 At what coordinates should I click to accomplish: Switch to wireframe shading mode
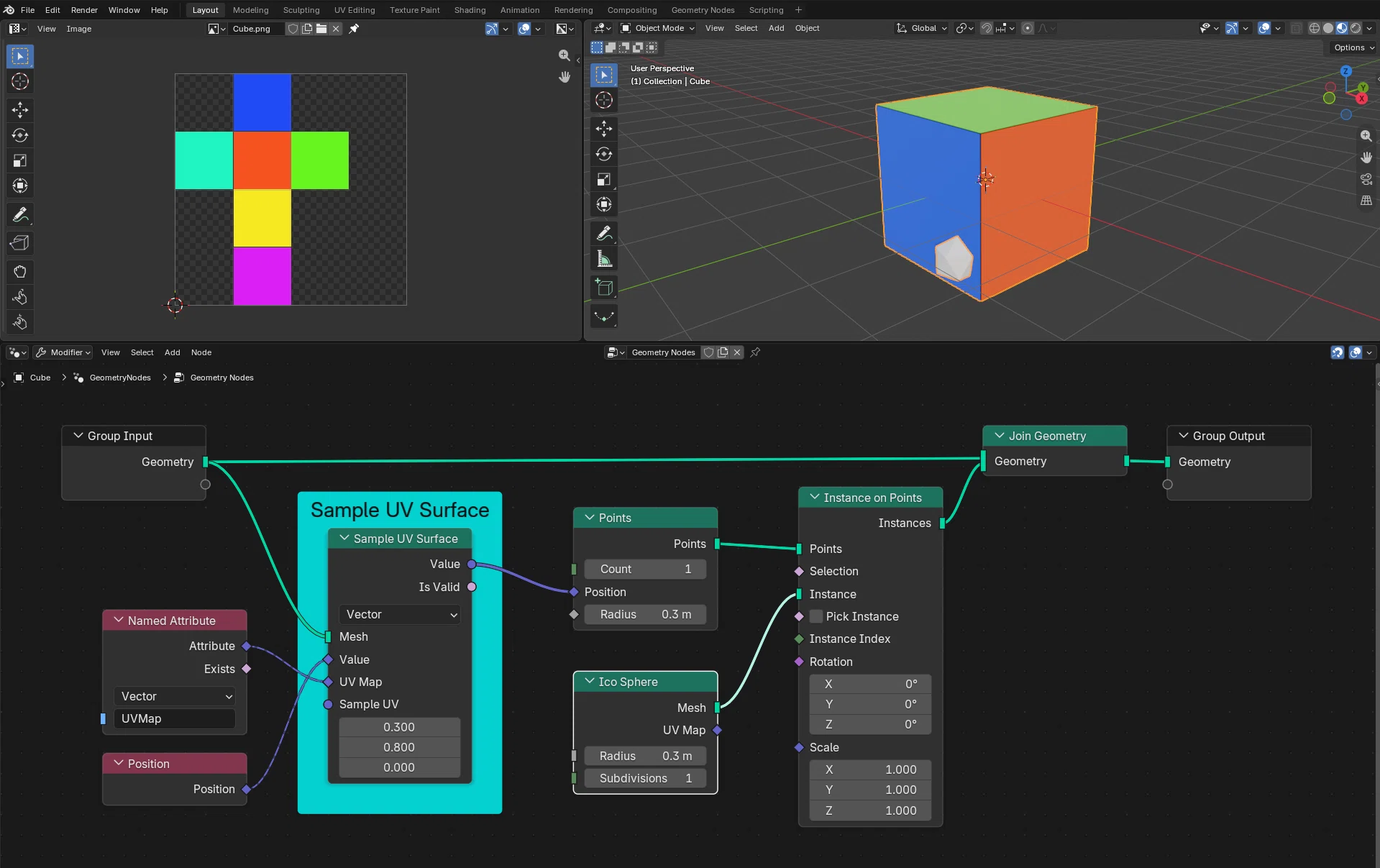1314,28
